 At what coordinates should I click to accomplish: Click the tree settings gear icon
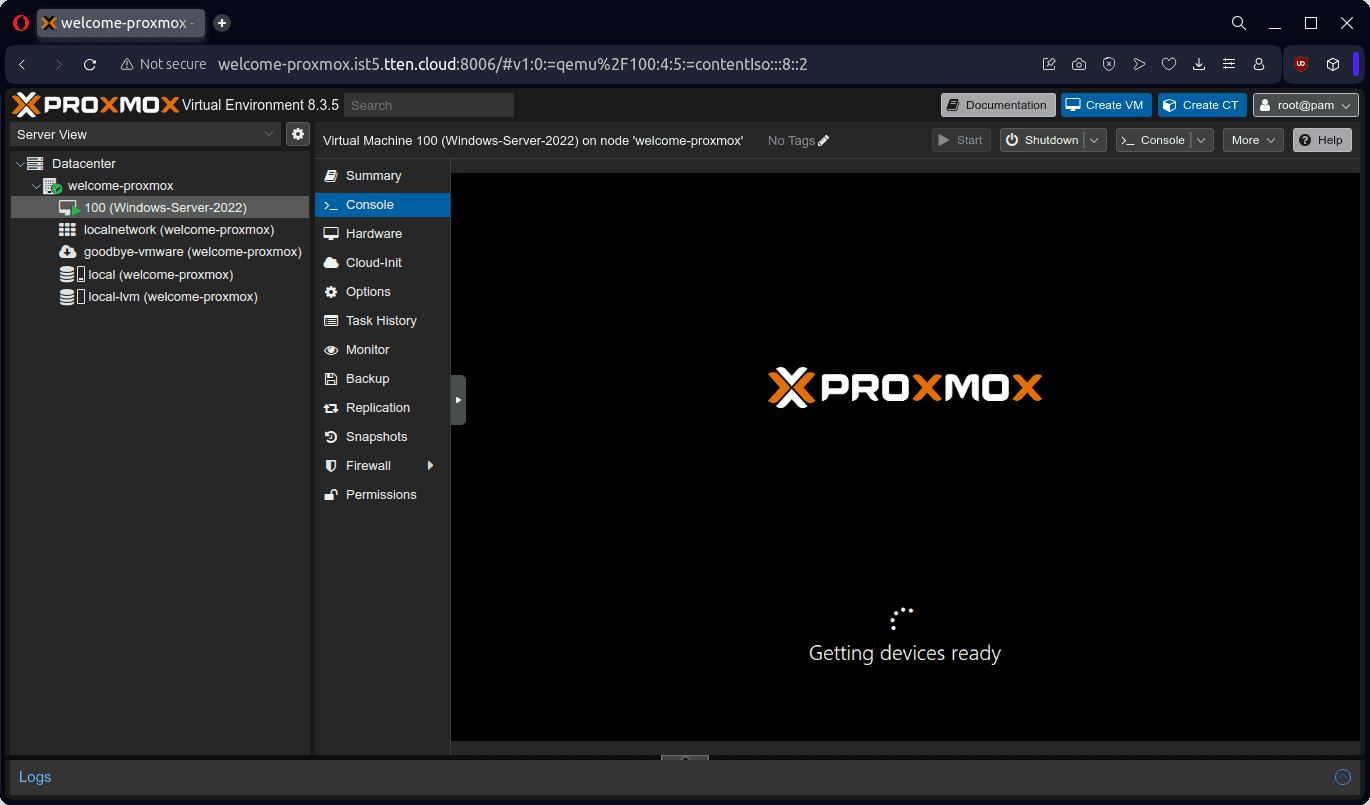[297, 134]
